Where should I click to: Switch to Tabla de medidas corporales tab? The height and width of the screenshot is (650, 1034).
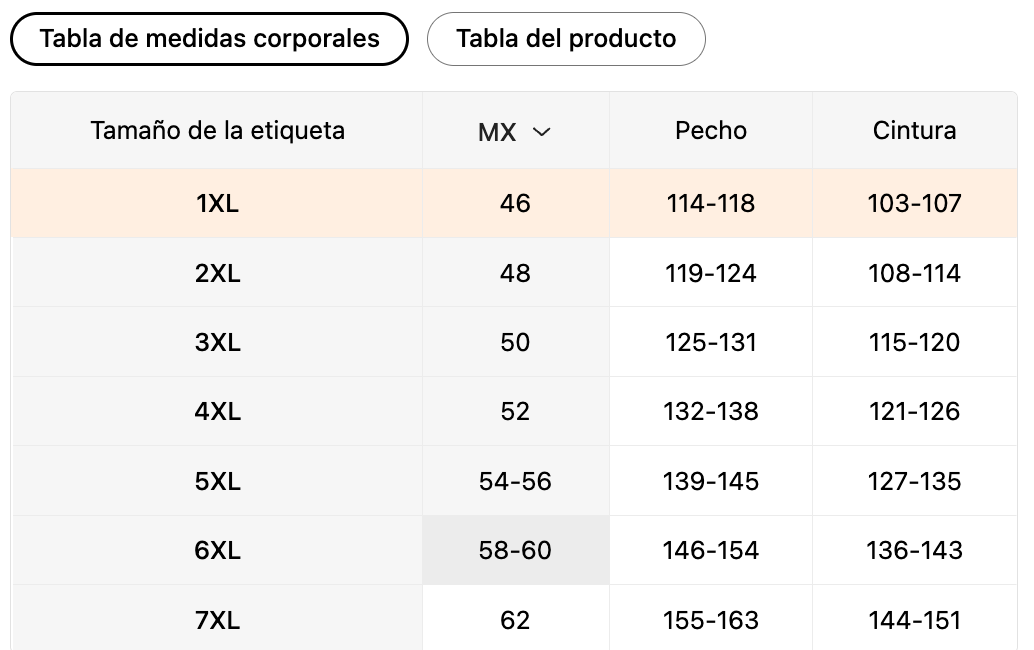(209, 39)
